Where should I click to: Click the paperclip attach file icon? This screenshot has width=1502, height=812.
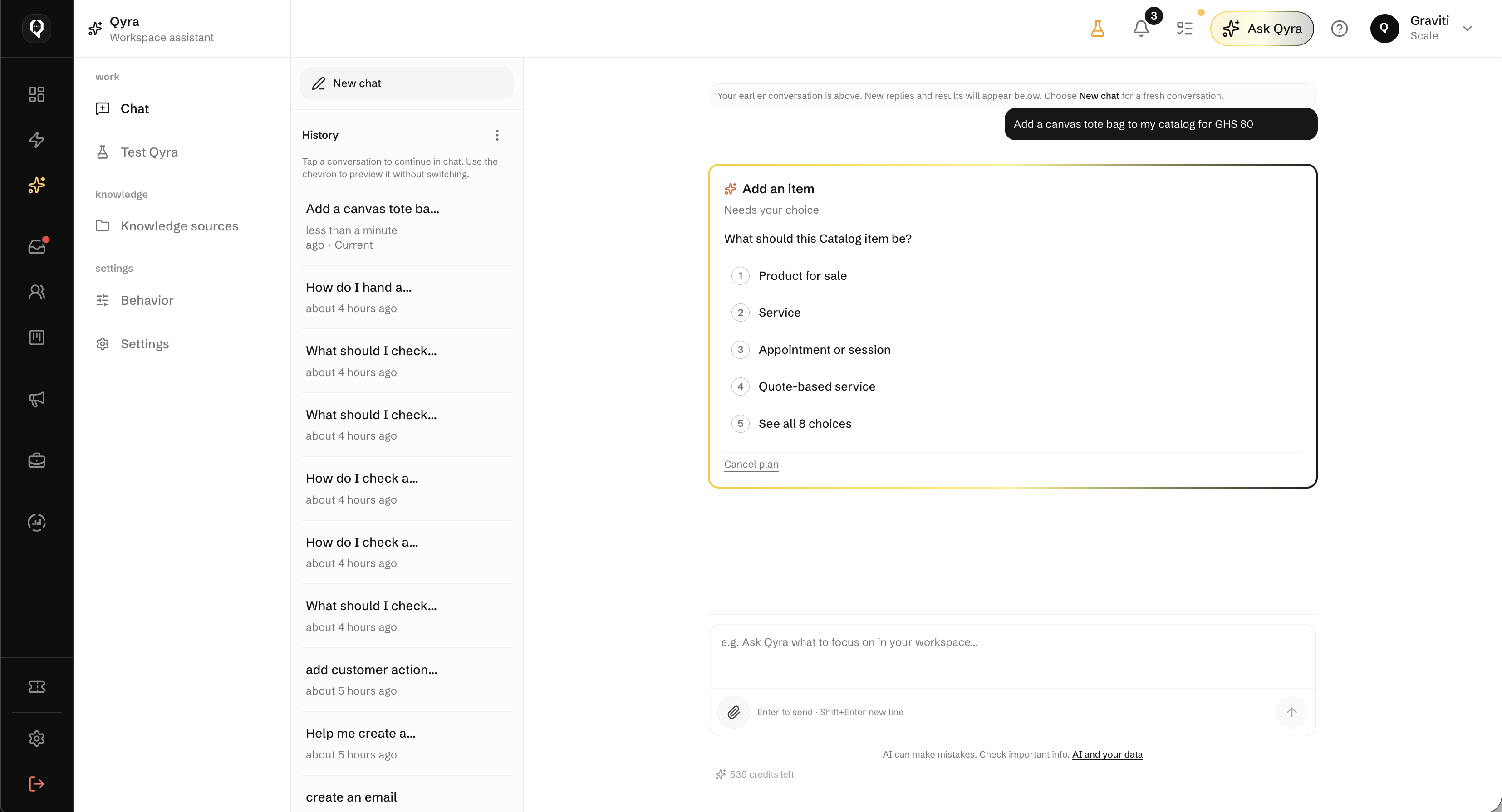point(733,712)
